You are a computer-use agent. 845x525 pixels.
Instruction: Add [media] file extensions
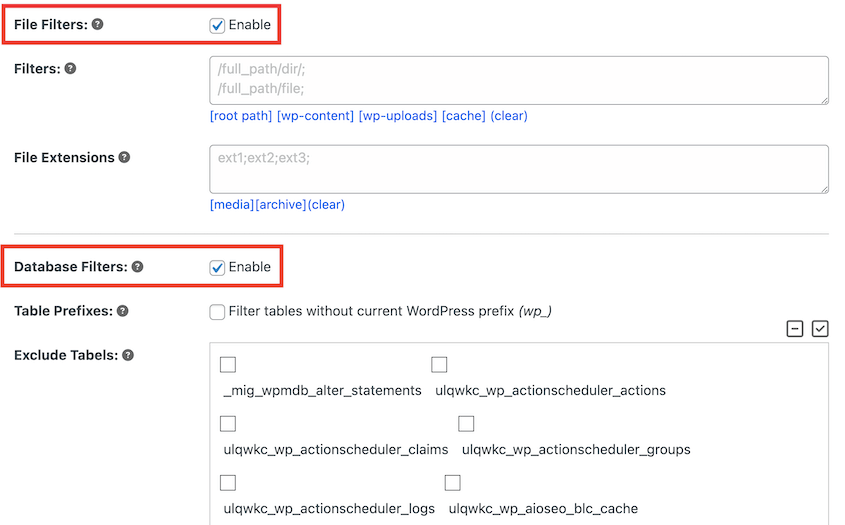coord(232,205)
